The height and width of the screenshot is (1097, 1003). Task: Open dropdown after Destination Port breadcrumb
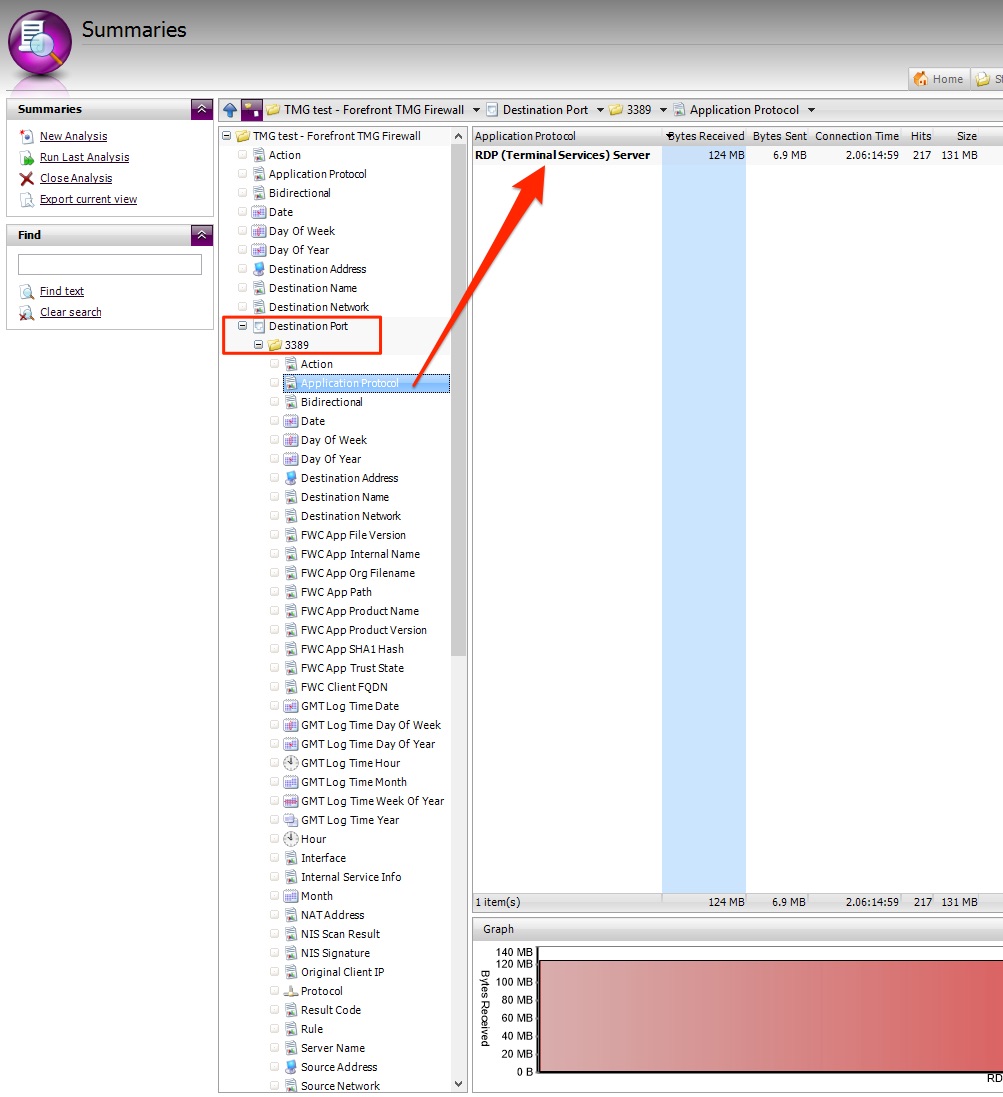tap(600, 110)
